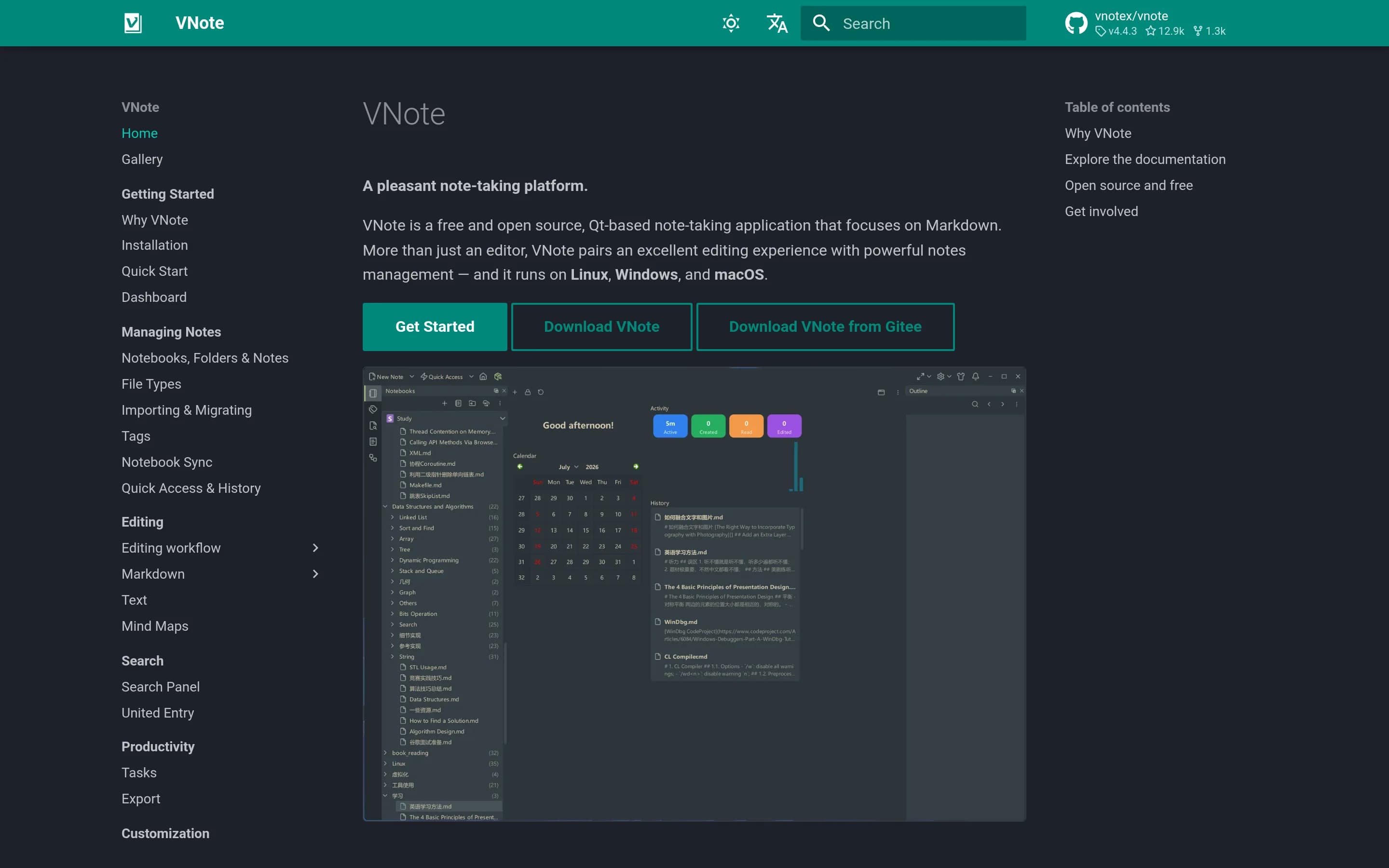Screen dimensions: 1389x868
Task: Focus the Search input field
Action: coord(913,23)
